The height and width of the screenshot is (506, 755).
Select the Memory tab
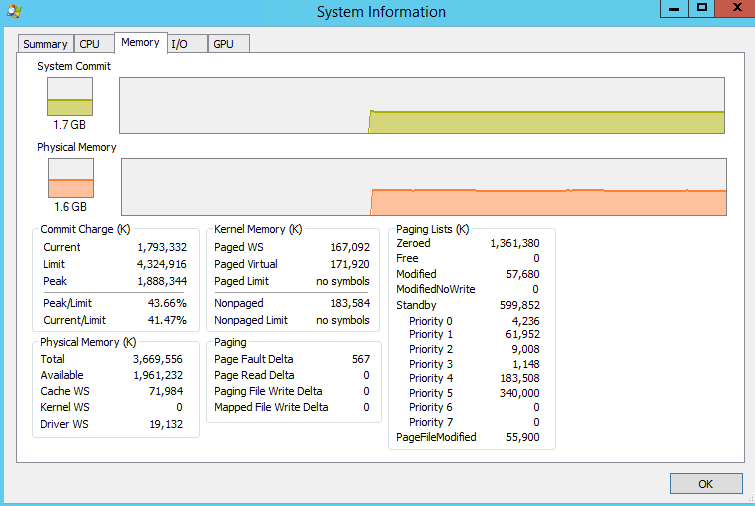(x=140, y=42)
